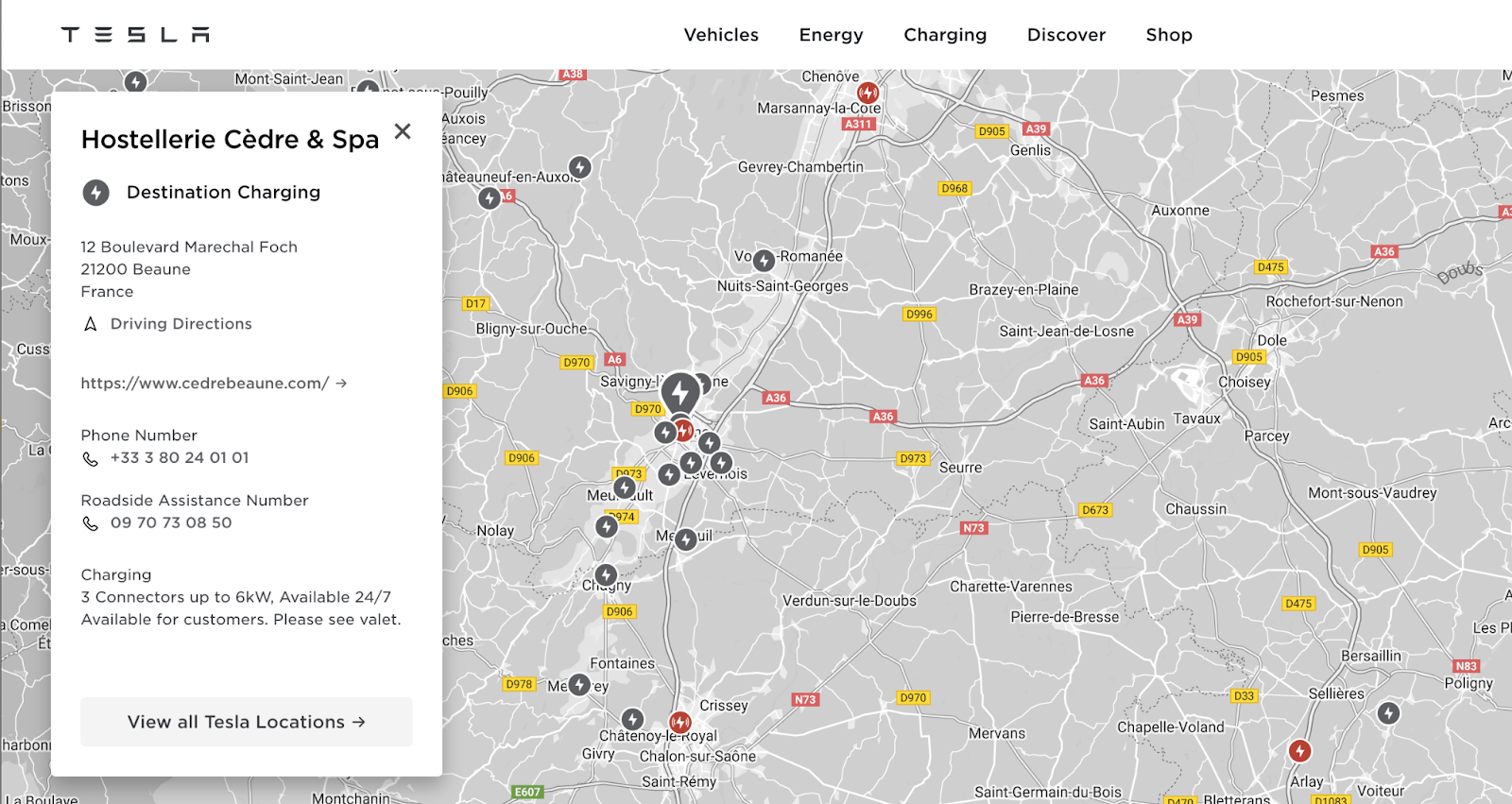Click the large selected charger pin at Beaune
The image size is (1512, 804).
pos(679,392)
